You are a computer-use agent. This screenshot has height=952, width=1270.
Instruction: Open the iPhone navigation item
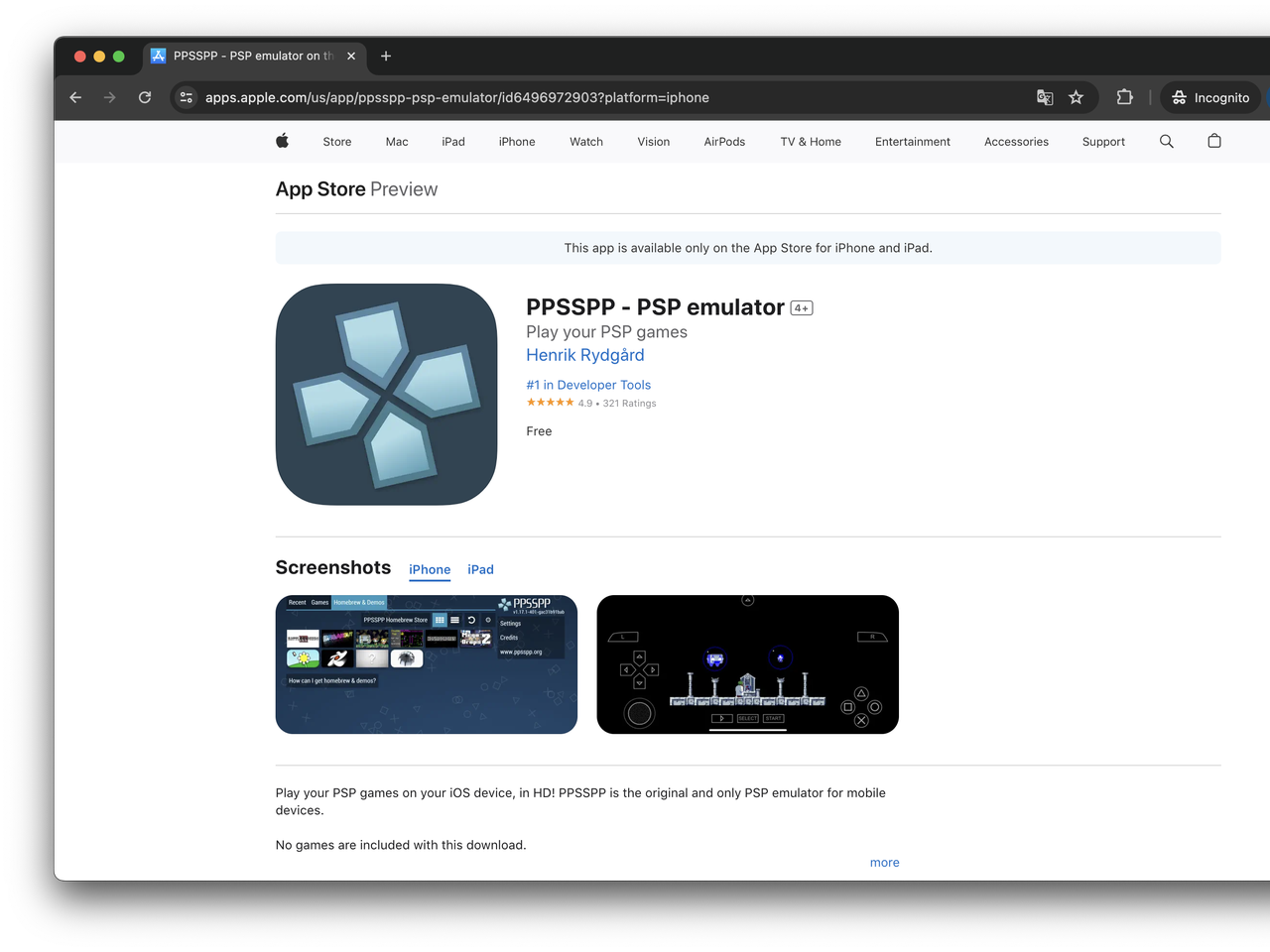(517, 142)
